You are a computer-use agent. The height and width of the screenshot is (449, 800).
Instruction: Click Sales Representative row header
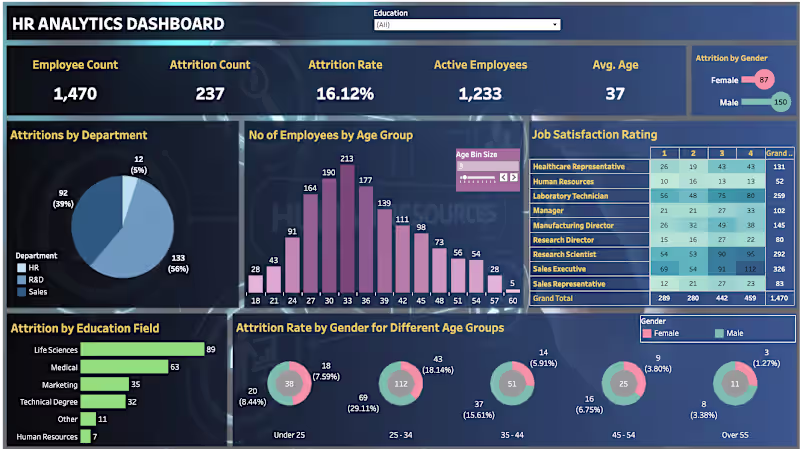(x=589, y=284)
